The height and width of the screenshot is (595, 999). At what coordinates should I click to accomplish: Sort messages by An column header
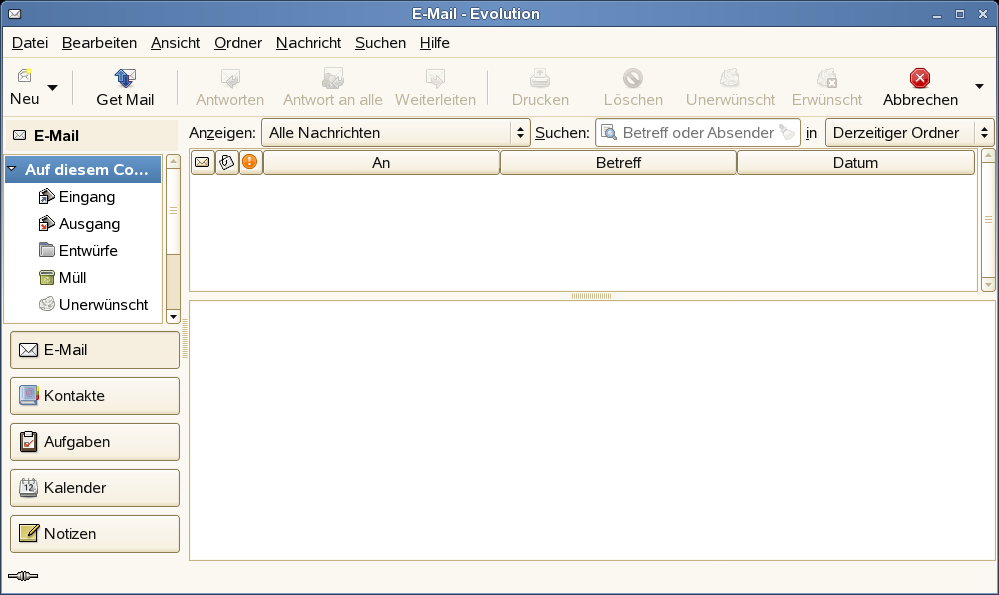pyautogui.click(x=381, y=162)
